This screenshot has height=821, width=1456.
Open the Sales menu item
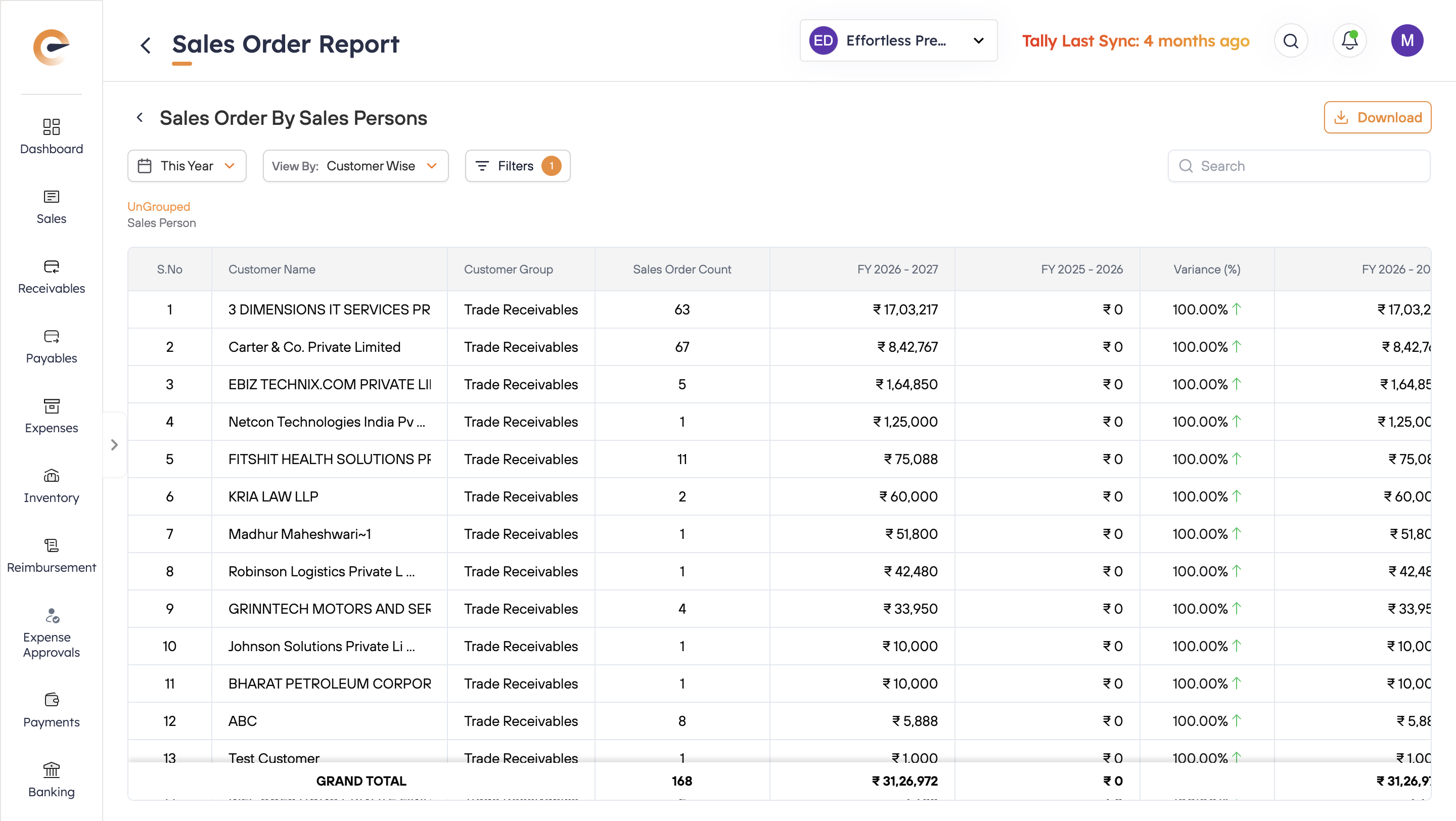52,197
